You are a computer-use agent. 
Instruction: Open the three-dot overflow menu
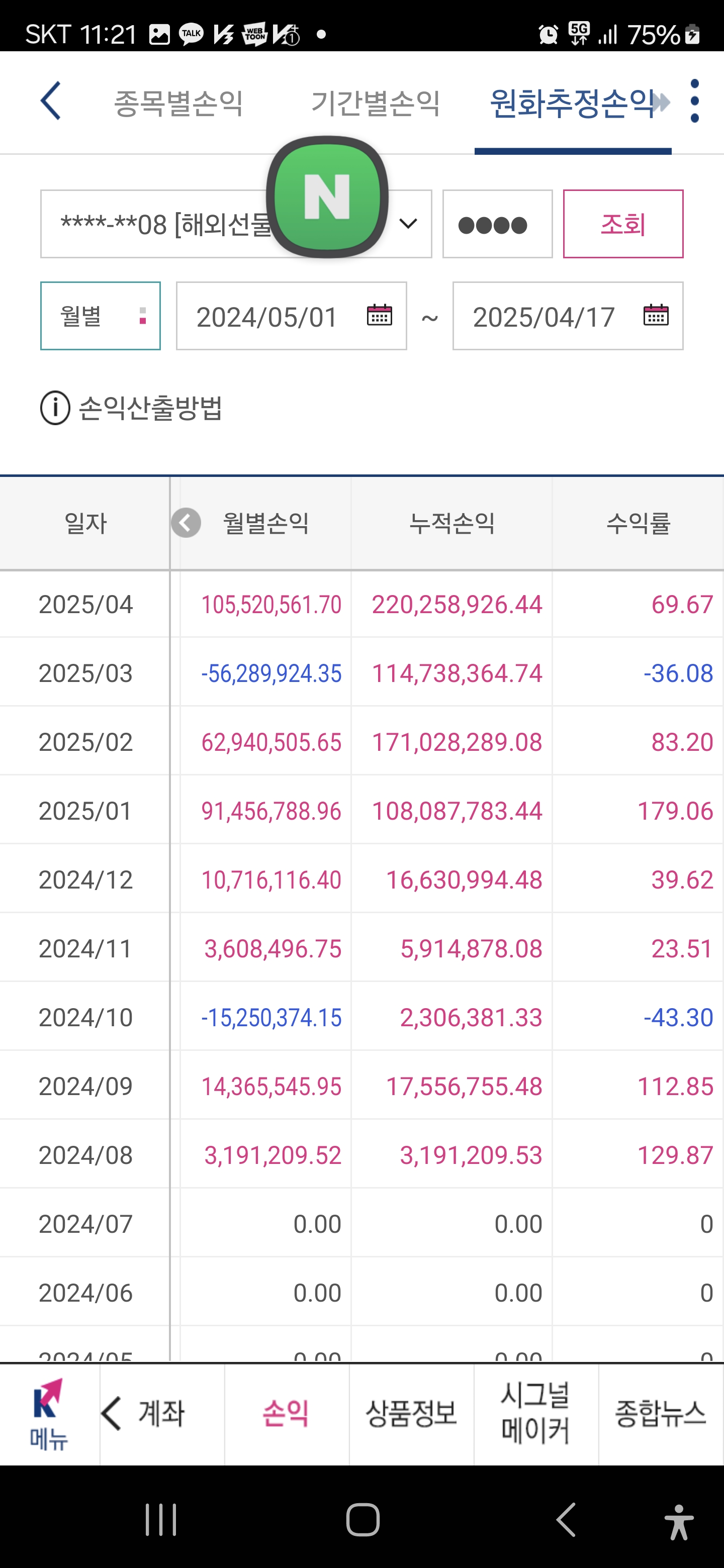pos(694,101)
